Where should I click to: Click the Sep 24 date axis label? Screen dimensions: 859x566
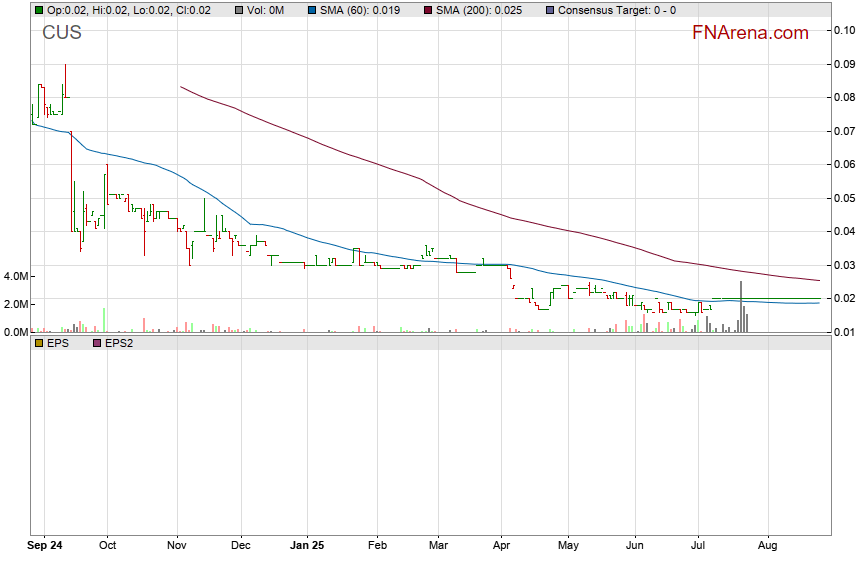point(44,546)
